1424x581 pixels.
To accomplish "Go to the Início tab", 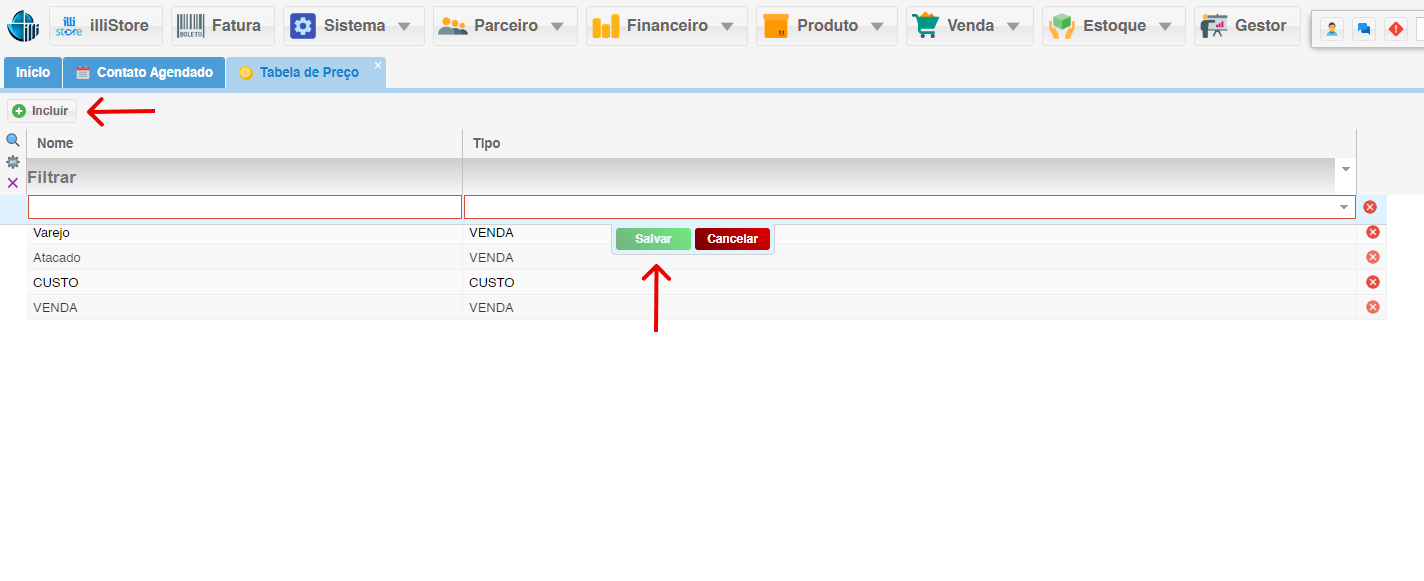I will pos(33,73).
